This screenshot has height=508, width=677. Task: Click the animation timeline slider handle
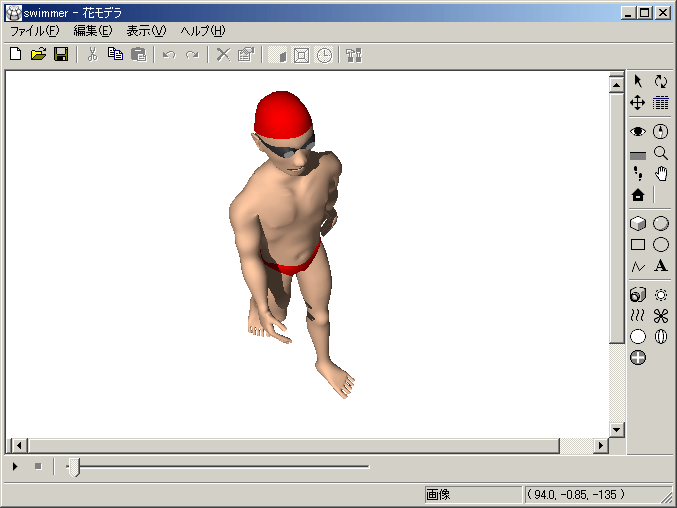(74, 467)
